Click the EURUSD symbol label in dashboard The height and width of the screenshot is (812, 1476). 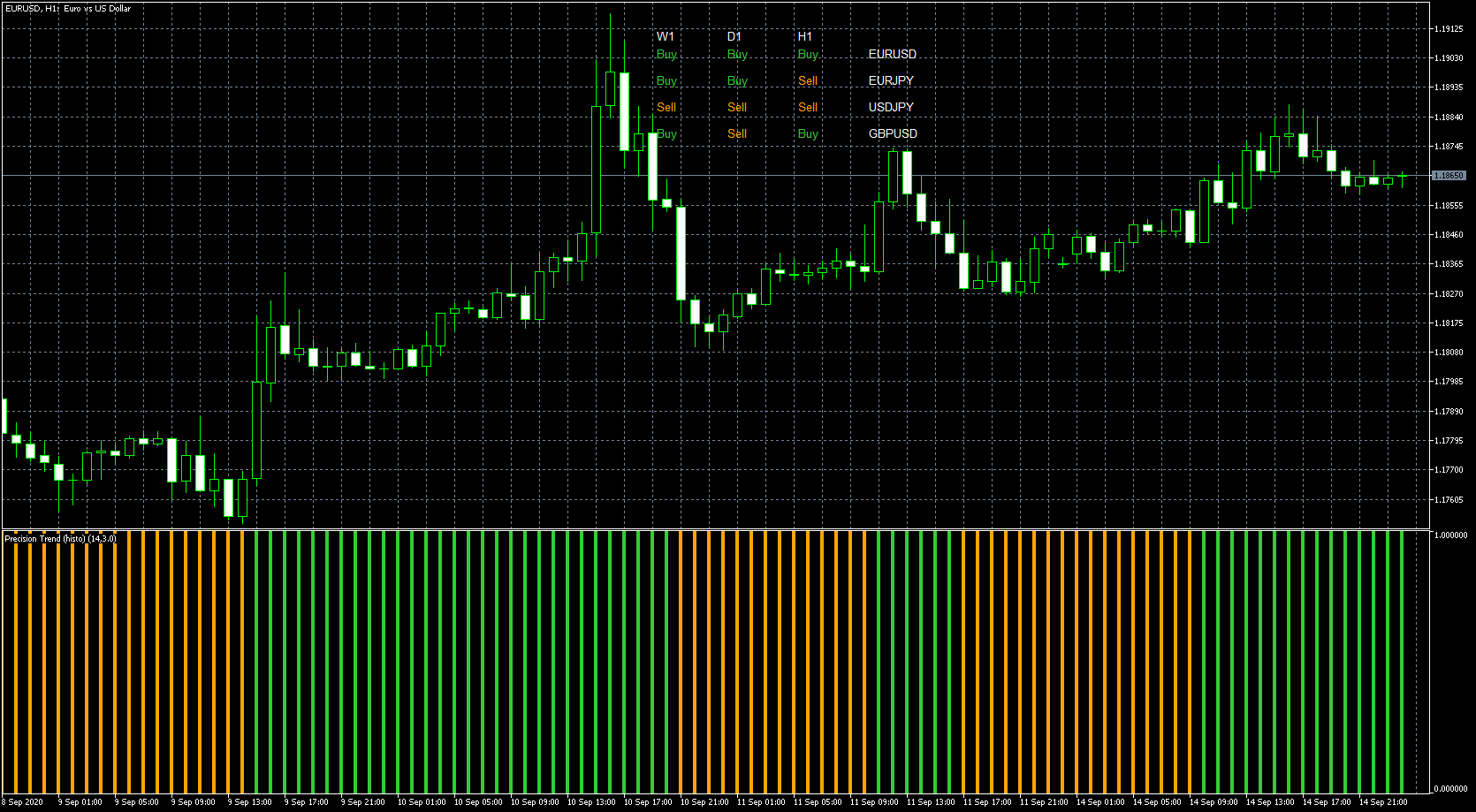893,54
